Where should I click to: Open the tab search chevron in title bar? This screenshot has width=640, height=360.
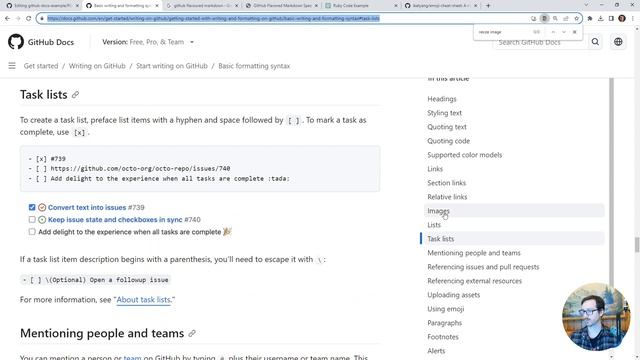click(586, 5)
